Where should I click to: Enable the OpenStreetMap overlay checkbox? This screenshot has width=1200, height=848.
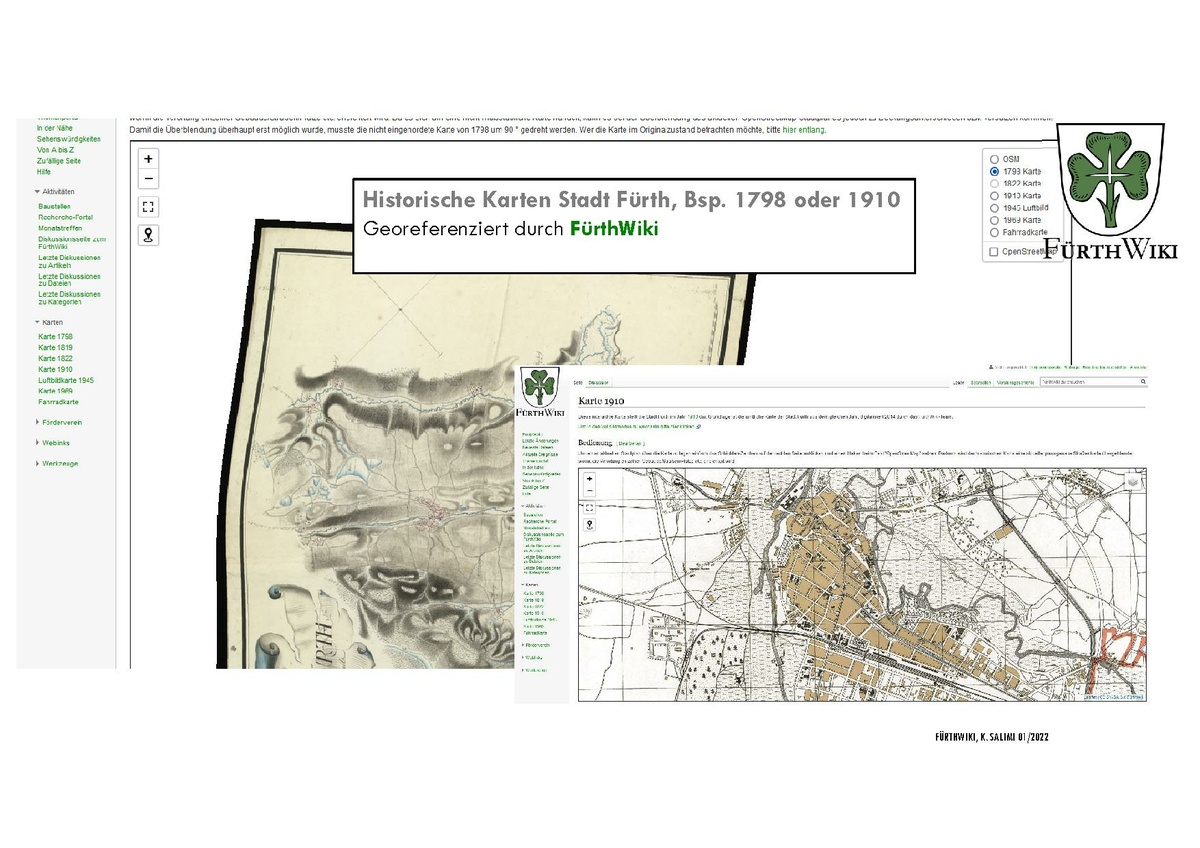tap(993, 252)
